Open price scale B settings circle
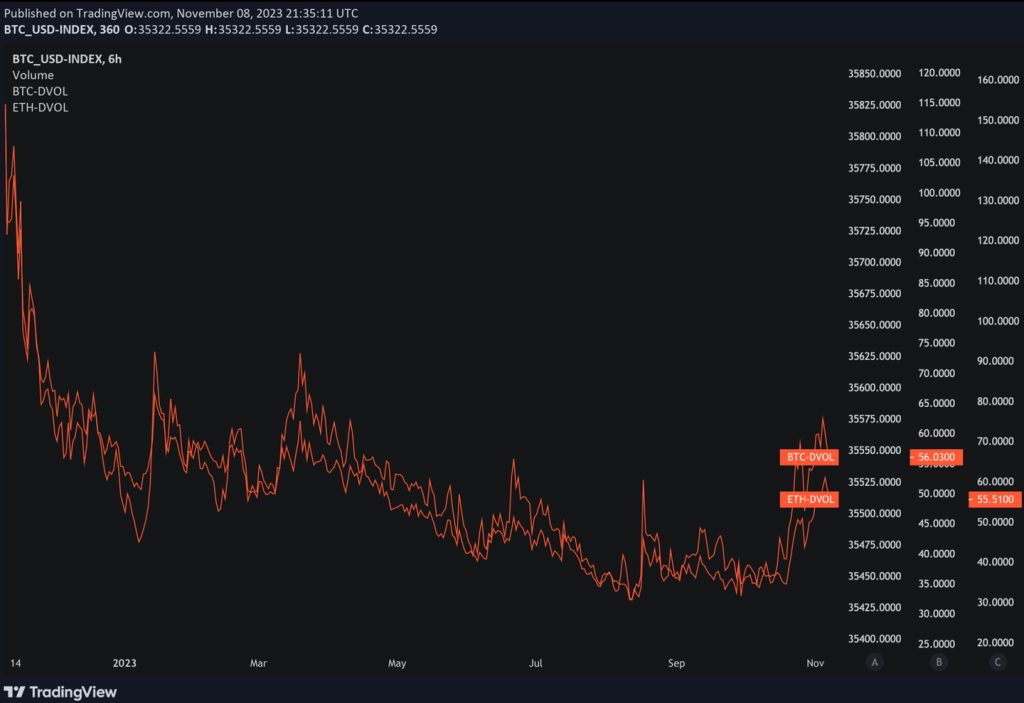 [x=938, y=662]
